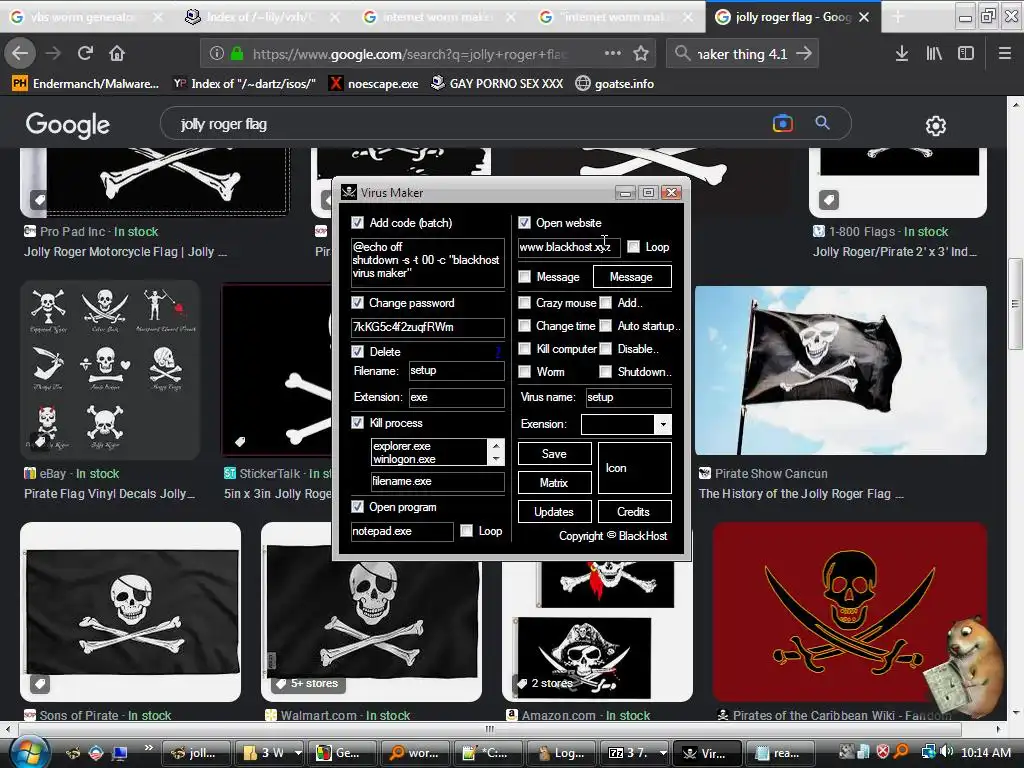Screen dimensions: 1024x768
Task: Switch to the vbs worm generator tab
Action: click(86, 17)
